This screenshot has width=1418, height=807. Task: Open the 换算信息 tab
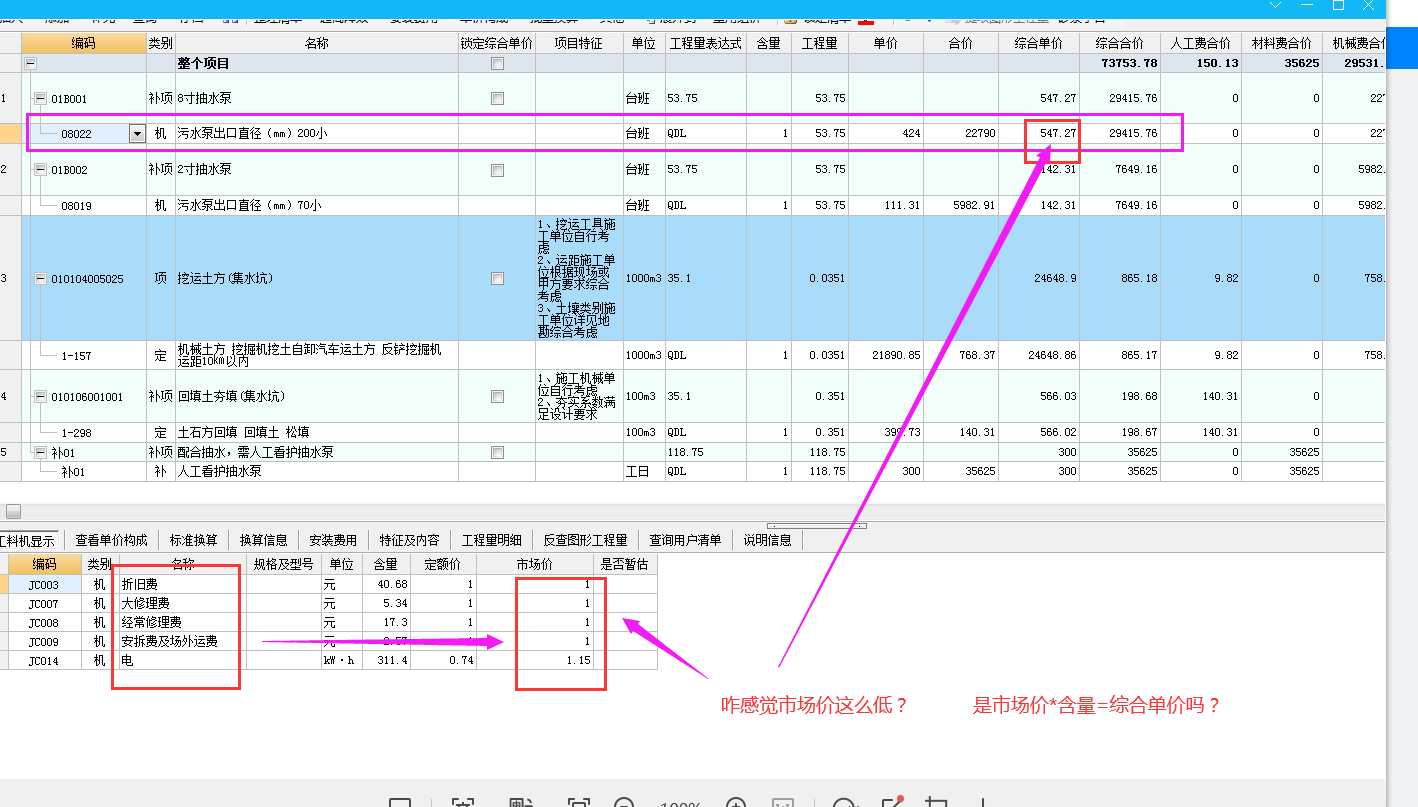[x=263, y=540]
